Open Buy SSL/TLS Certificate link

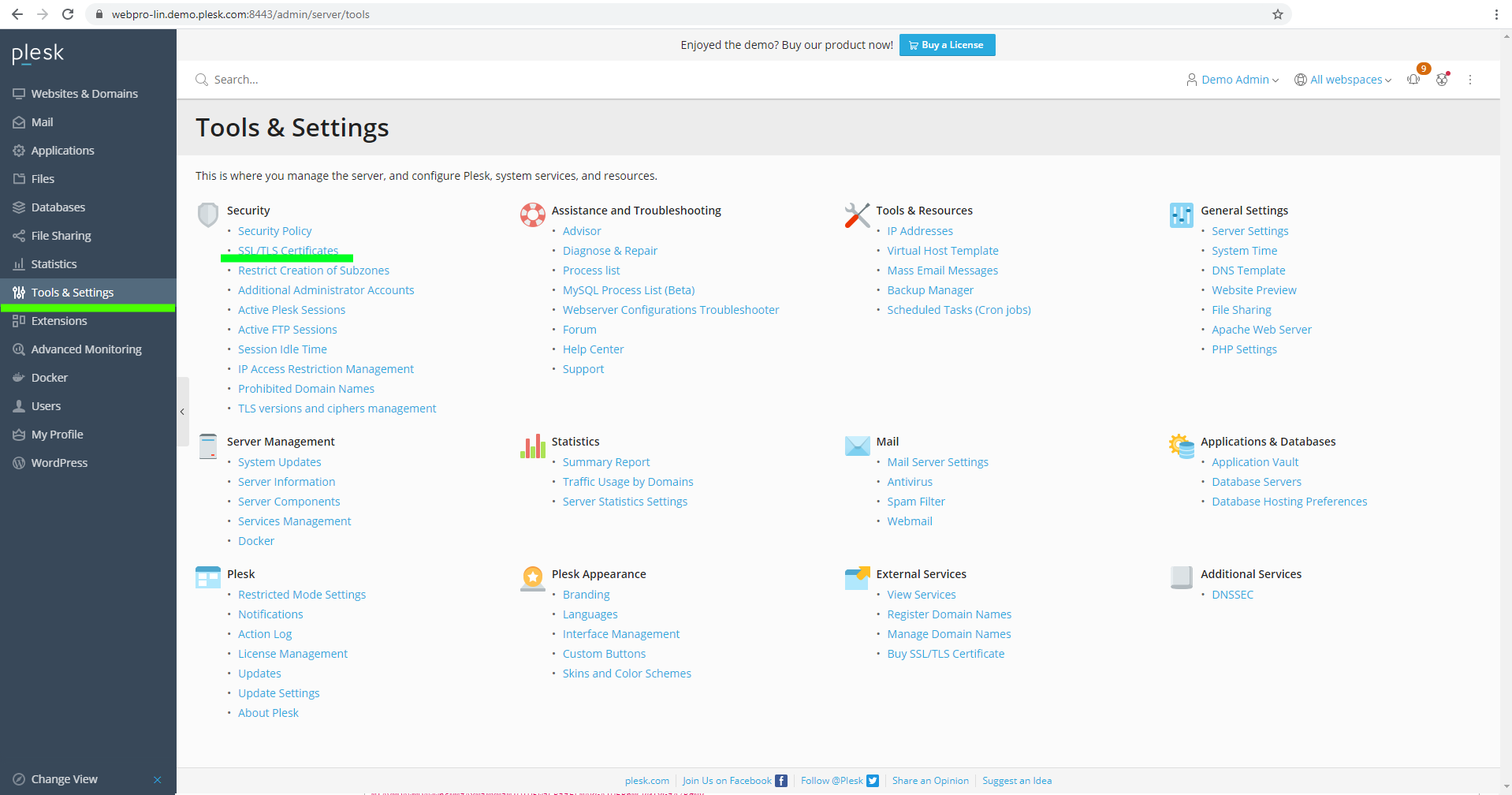click(x=946, y=654)
